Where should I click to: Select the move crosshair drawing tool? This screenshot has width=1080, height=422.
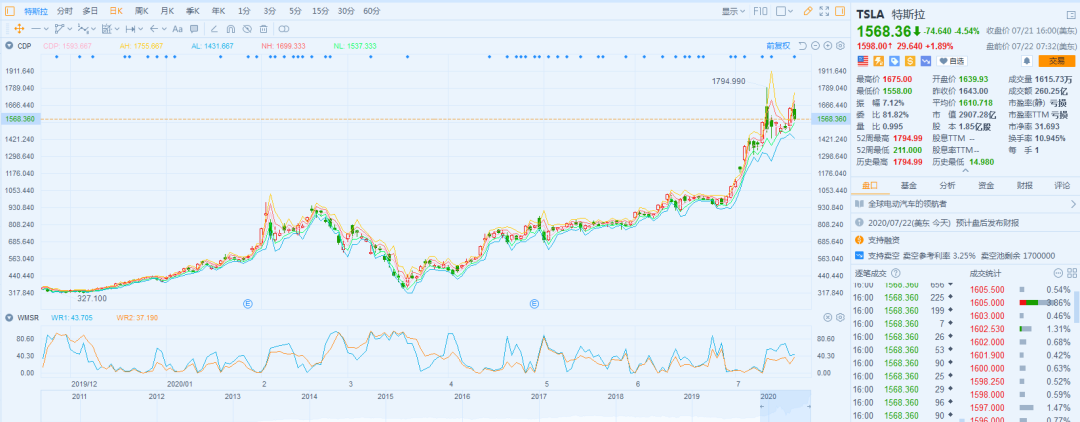(19, 28)
